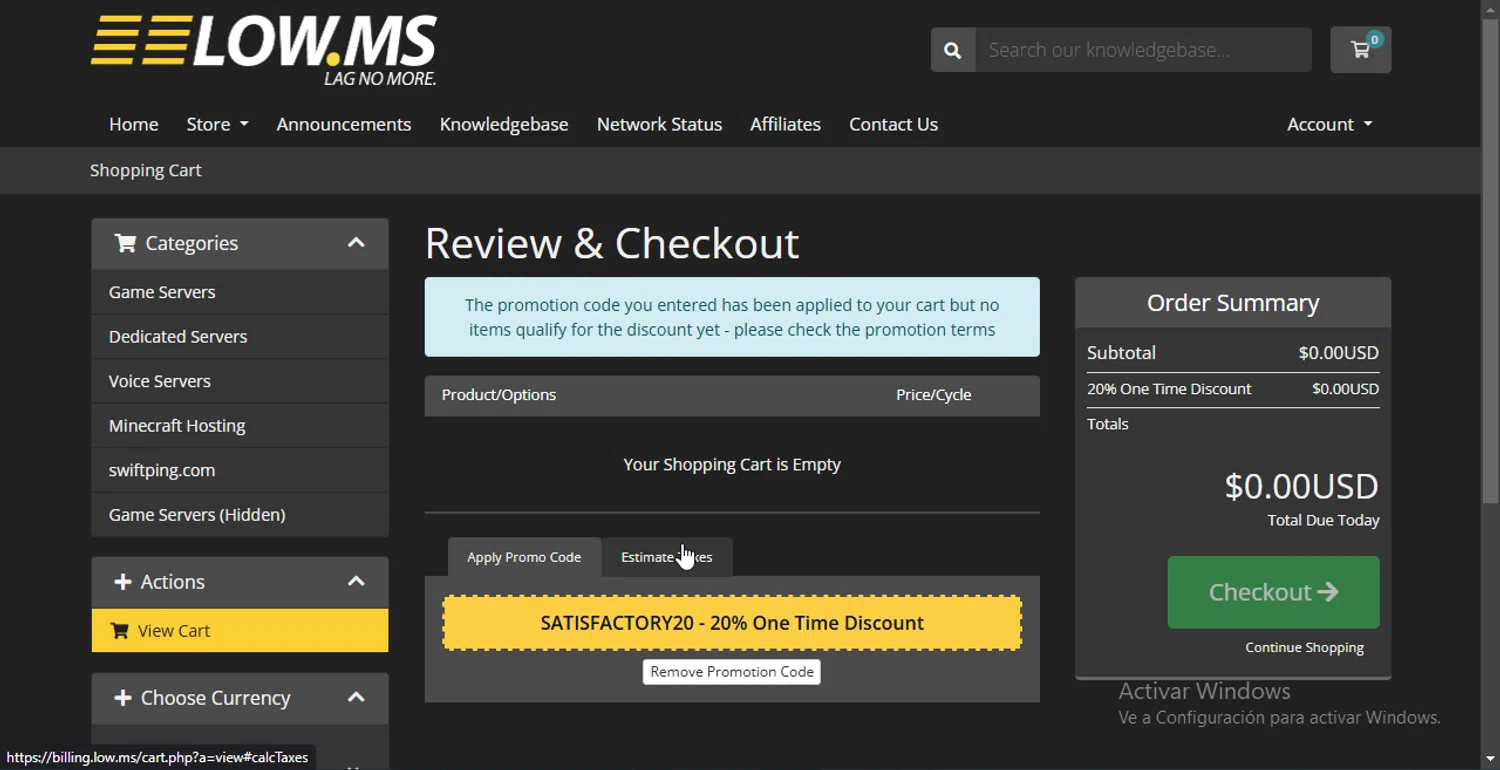Click the Order Summary heading

[1233, 303]
